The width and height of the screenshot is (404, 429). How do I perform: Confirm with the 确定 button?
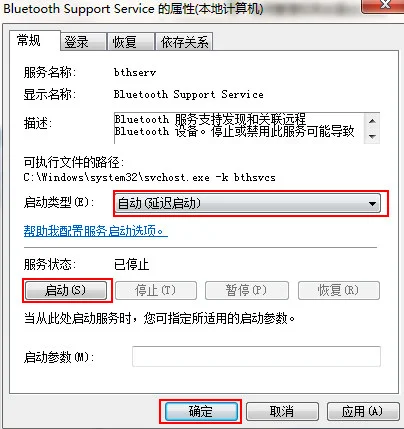(x=201, y=412)
